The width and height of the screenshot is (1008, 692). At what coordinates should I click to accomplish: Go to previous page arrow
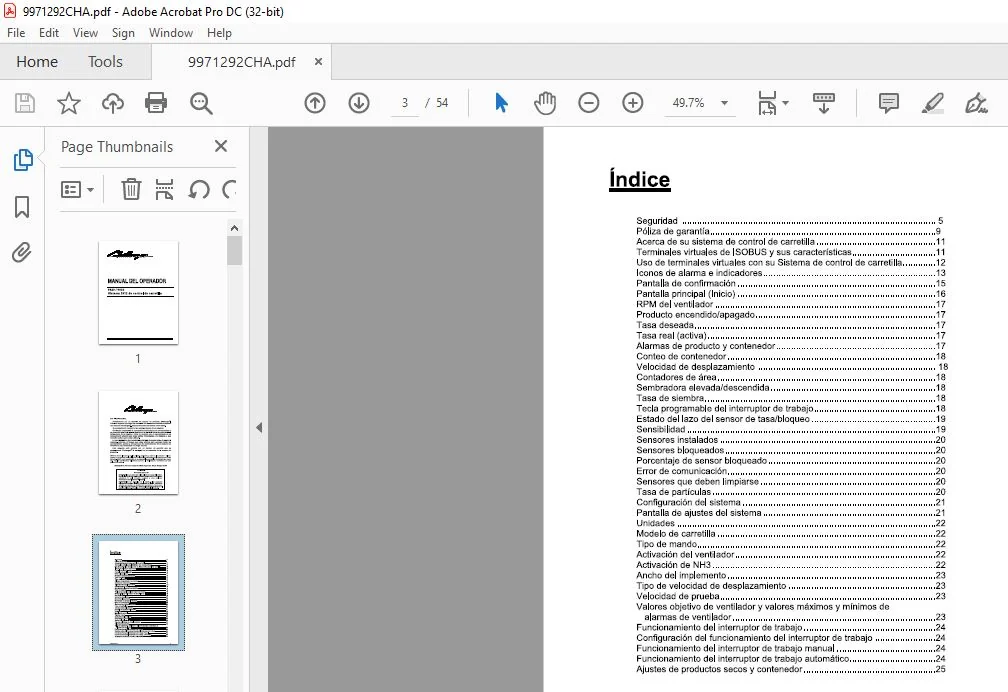[x=315, y=103]
